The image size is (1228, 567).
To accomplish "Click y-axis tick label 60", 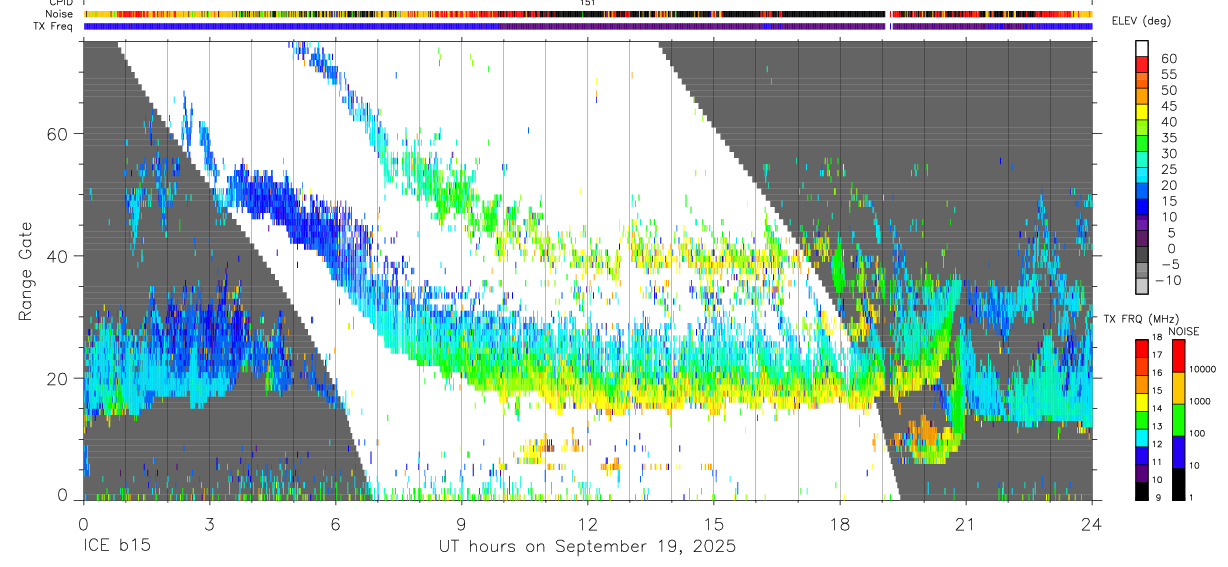I will point(57,133).
